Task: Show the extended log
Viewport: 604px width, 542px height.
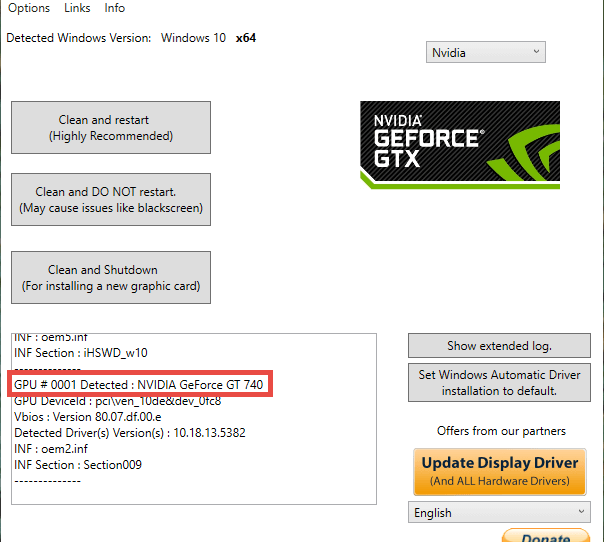Action: point(499,346)
